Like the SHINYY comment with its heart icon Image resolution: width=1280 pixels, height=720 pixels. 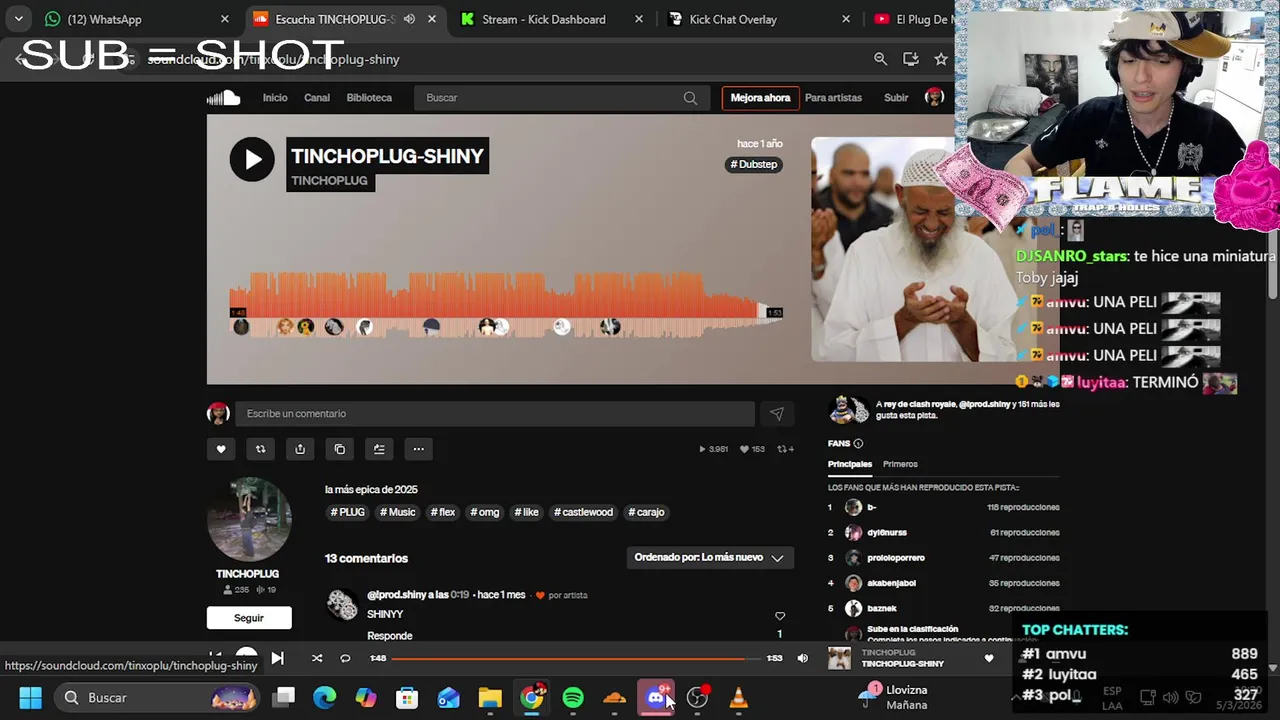[x=780, y=616]
